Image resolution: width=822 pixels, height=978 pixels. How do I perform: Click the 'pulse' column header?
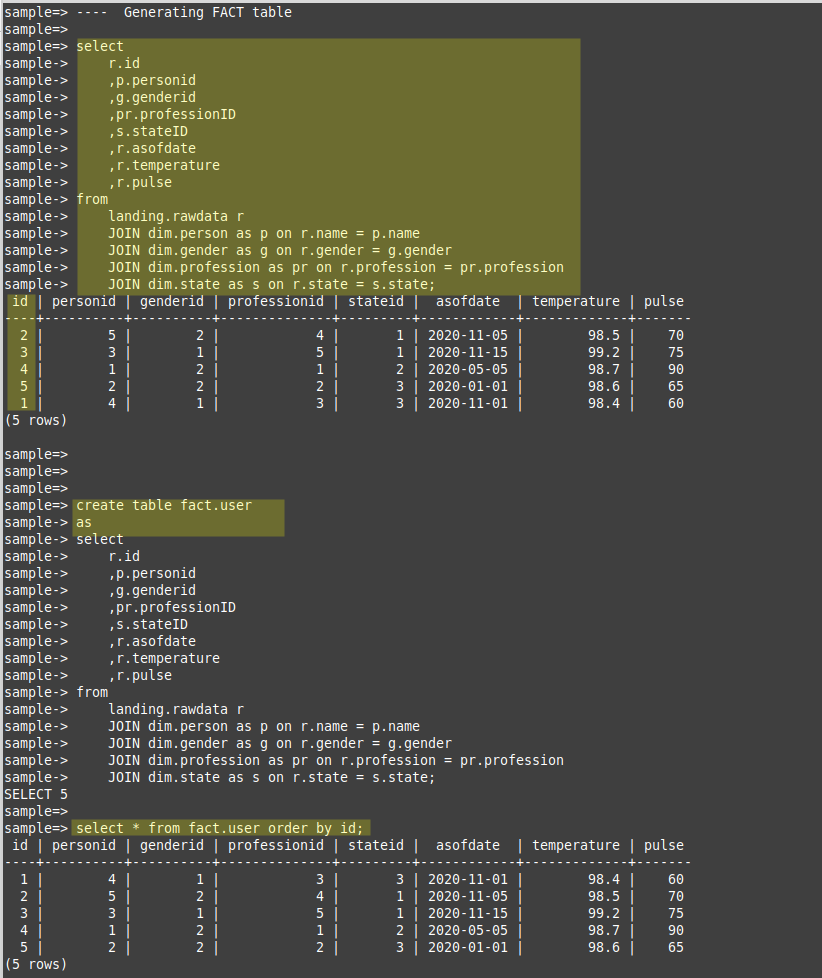[663, 300]
